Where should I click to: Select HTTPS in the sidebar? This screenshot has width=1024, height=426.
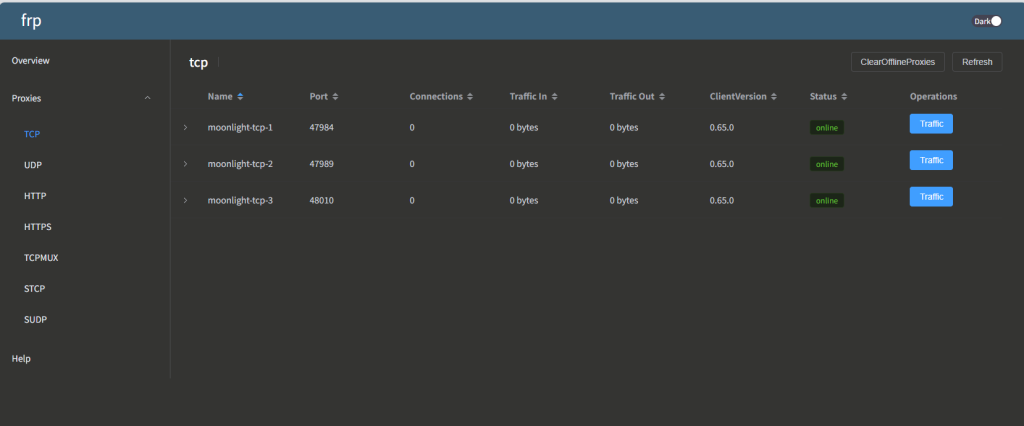[x=37, y=227]
